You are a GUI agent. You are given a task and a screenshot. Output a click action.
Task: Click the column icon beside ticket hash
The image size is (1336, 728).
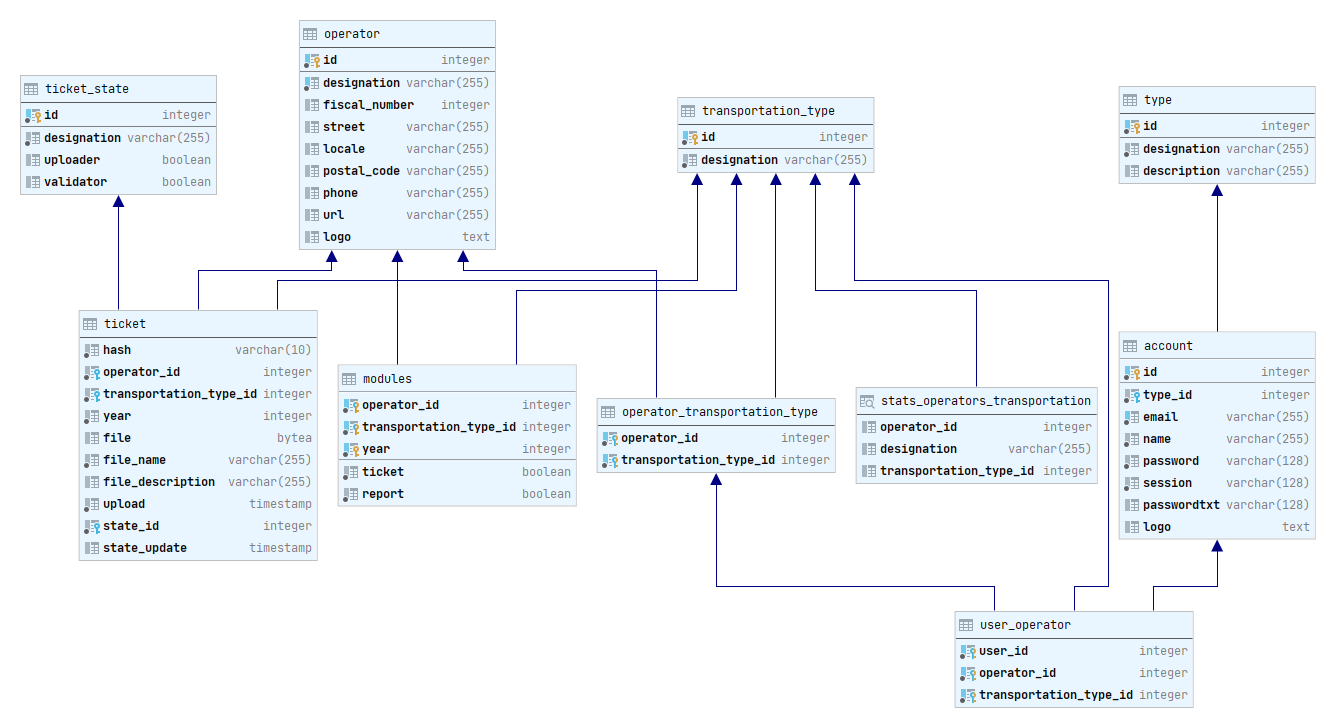point(90,350)
